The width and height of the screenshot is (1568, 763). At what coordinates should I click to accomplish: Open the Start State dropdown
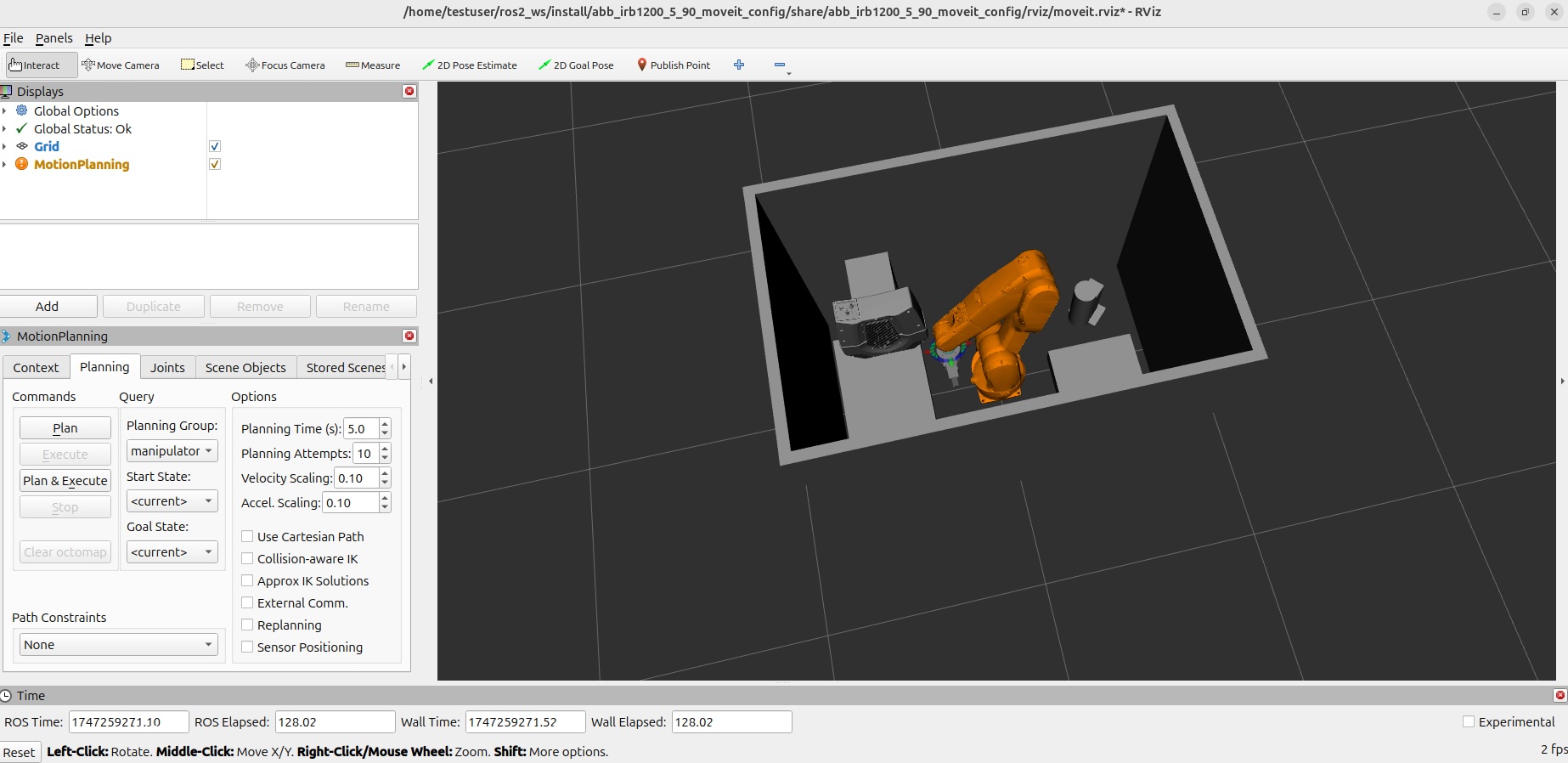coord(172,501)
